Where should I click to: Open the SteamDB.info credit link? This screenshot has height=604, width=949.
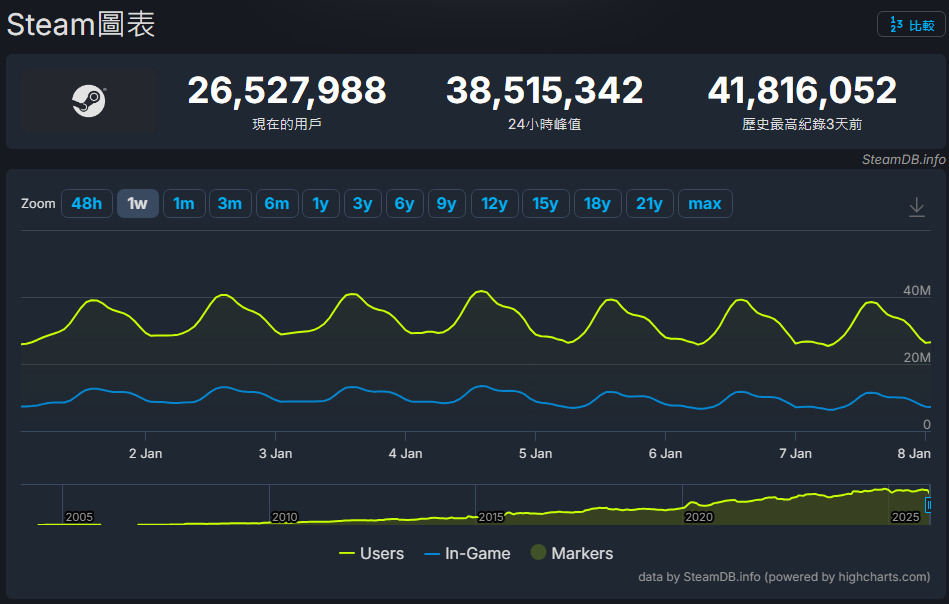(903, 160)
